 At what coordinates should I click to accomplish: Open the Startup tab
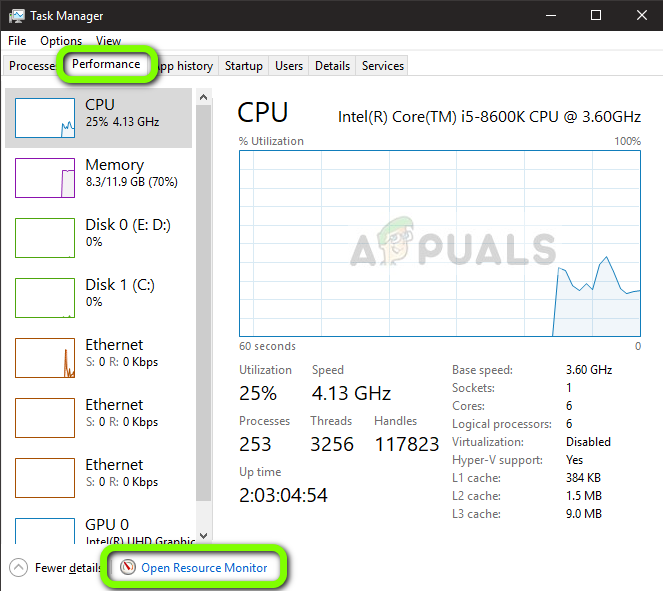[x=244, y=66]
